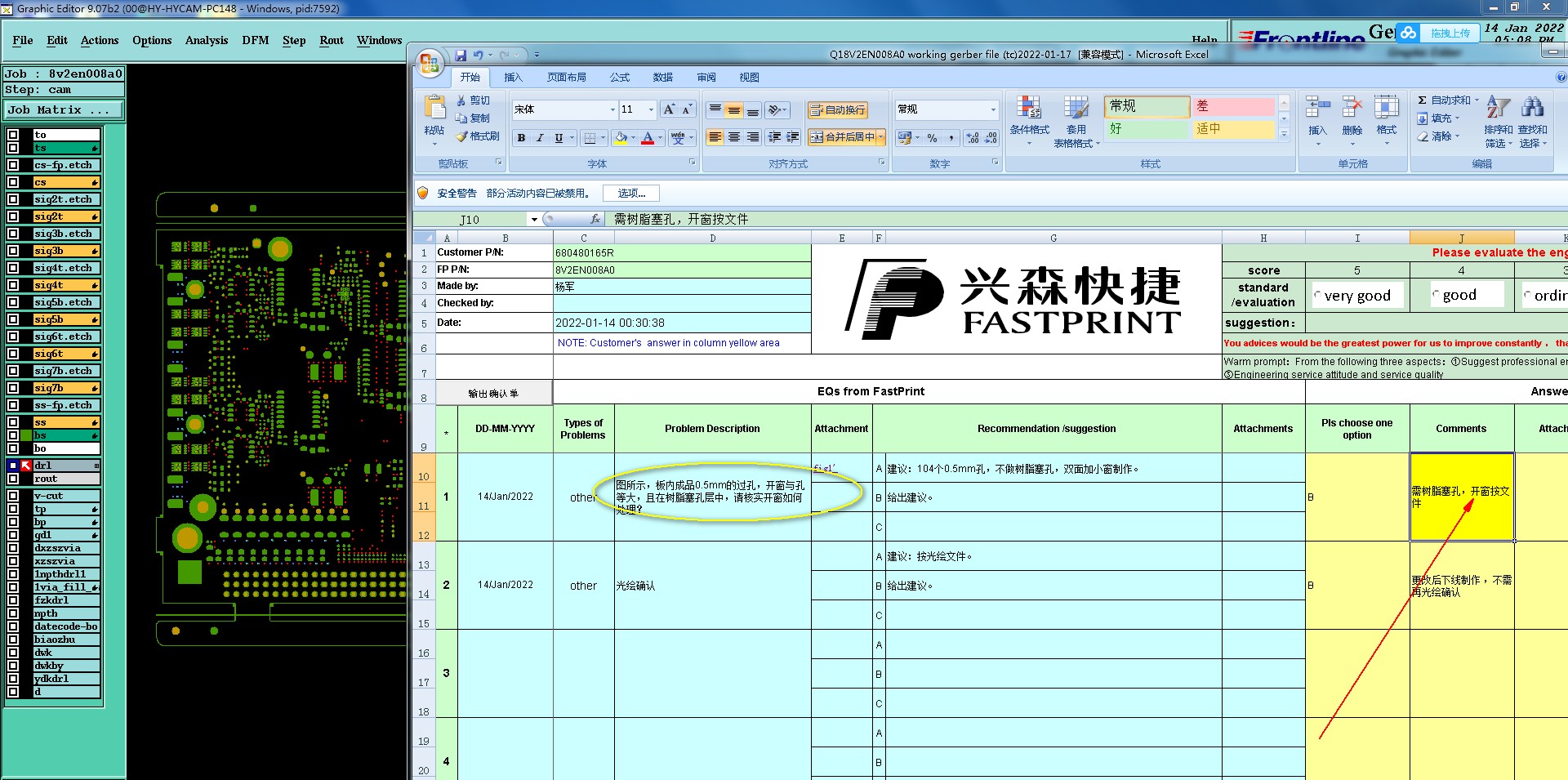The height and width of the screenshot is (780, 1568).
Task: Click the Name Box showing J10
Action: coord(470,219)
